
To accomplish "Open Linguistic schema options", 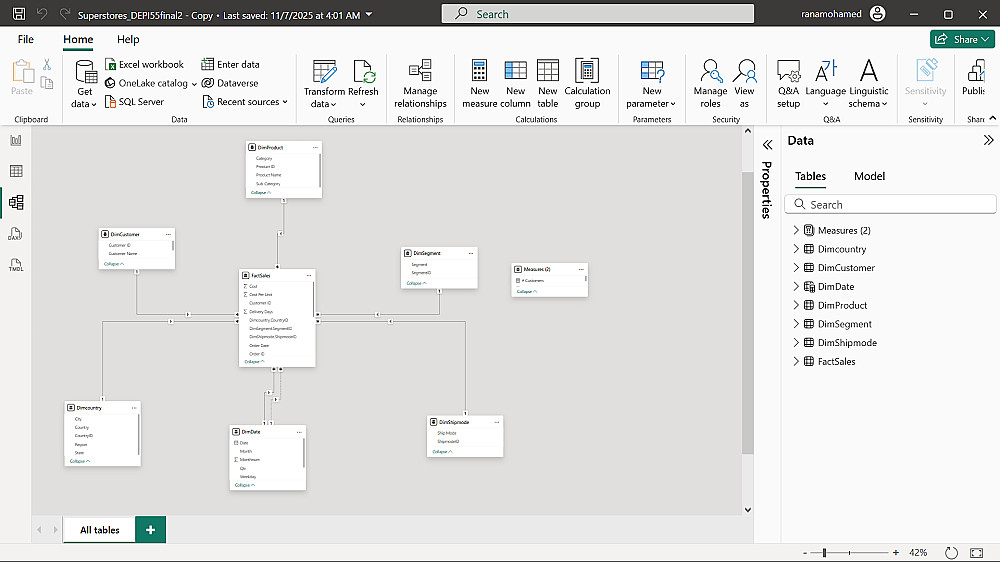I will pos(869,84).
